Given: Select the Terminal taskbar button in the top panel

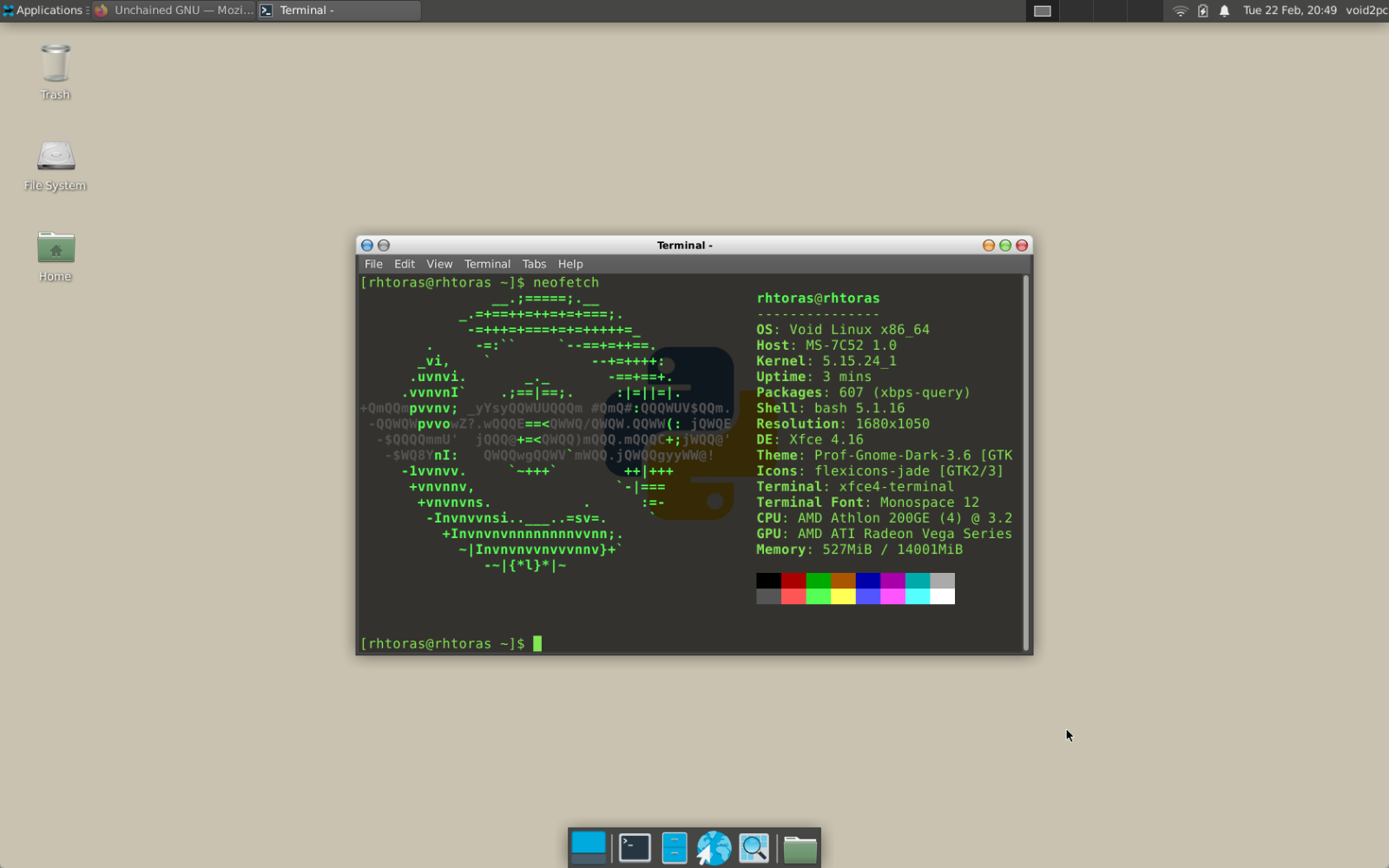Looking at the screenshot, I should pyautogui.click(x=339, y=10).
